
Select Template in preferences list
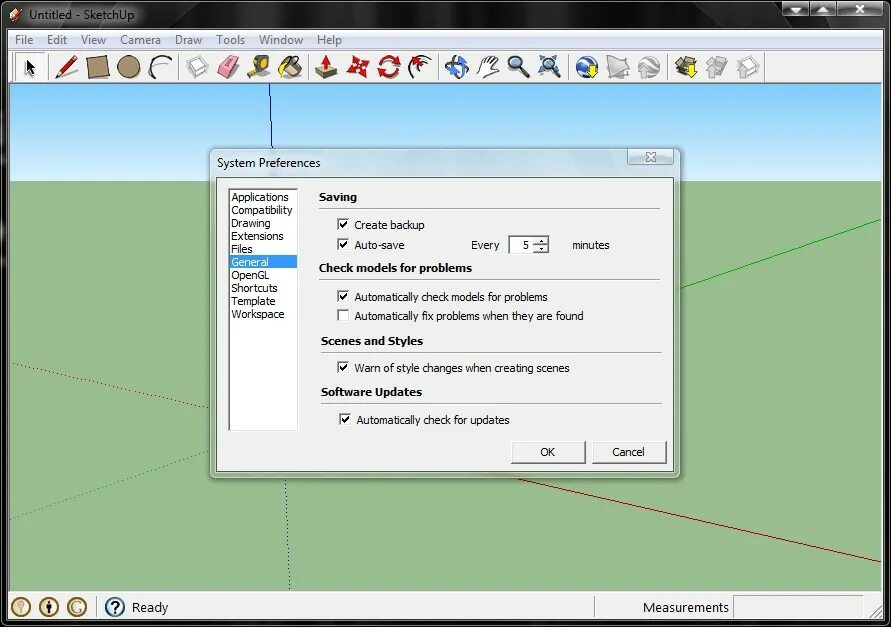pos(263,301)
